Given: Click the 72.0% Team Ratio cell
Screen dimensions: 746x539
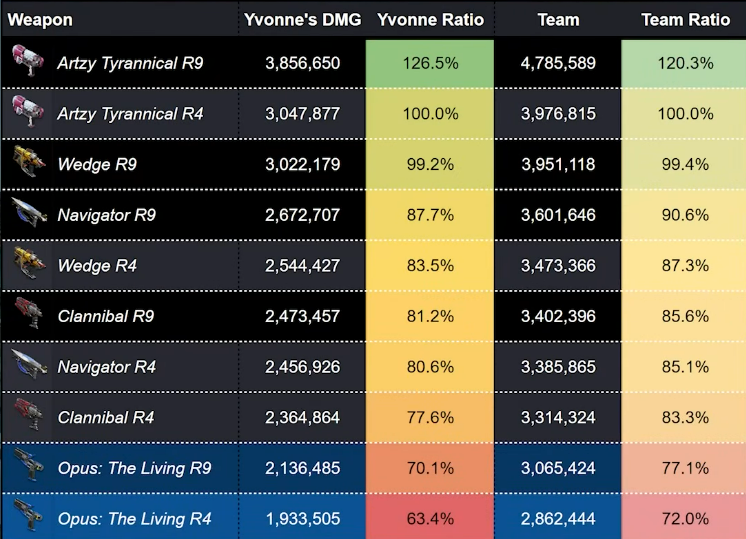Looking at the screenshot, I should point(684,517).
